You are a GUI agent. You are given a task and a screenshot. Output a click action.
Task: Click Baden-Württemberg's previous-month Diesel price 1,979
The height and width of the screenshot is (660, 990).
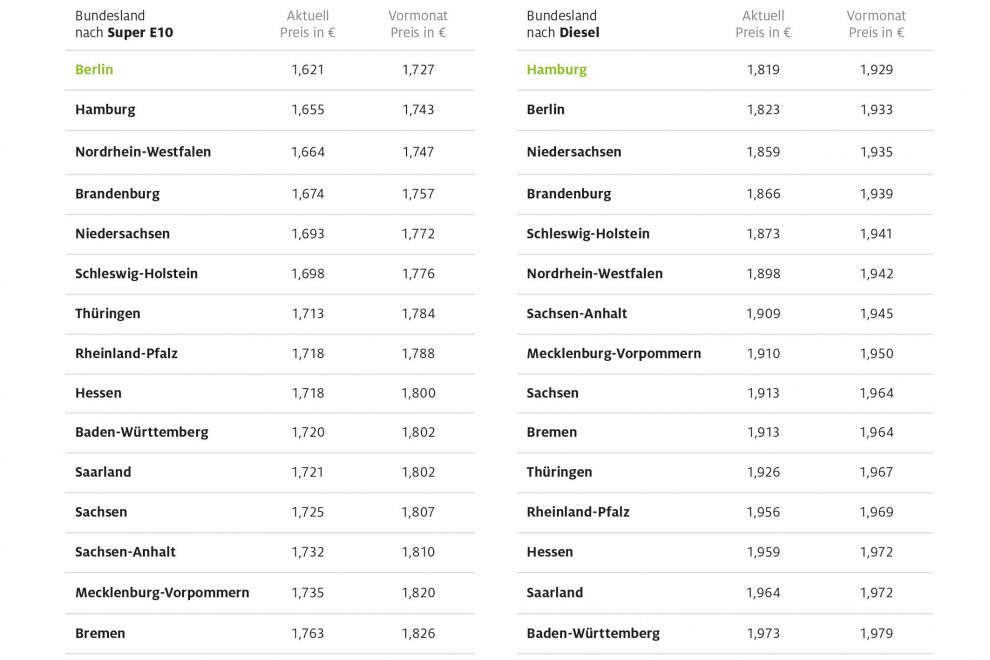pos(876,633)
